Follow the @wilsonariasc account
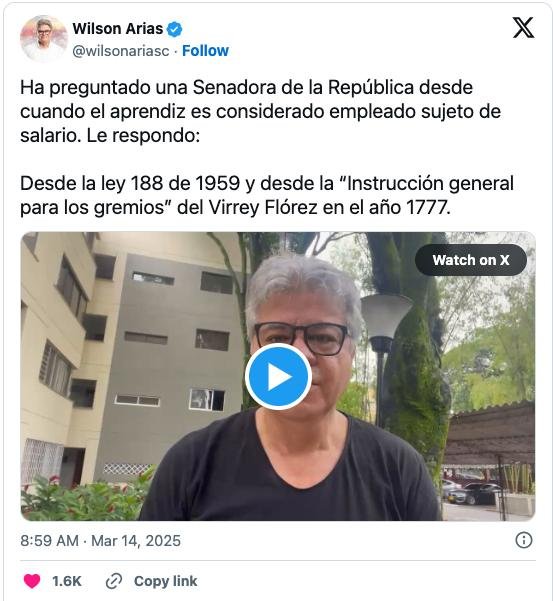 pos(205,51)
